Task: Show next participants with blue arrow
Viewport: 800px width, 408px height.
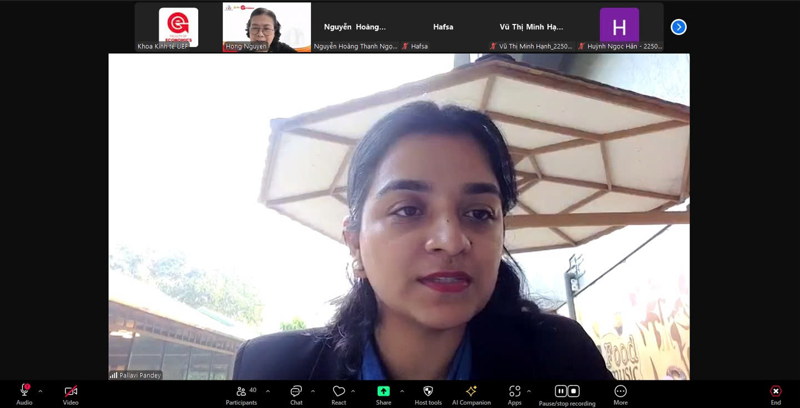Action: [x=678, y=27]
